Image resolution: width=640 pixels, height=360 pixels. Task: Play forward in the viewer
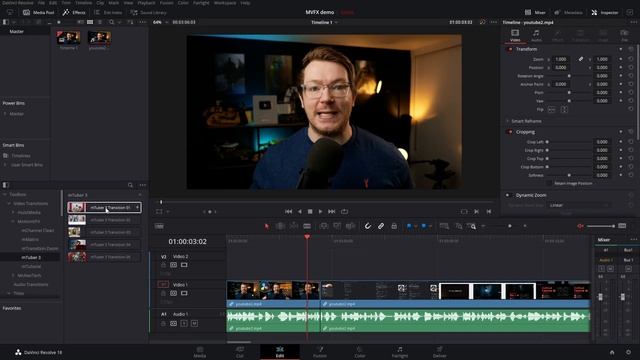(320, 211)
